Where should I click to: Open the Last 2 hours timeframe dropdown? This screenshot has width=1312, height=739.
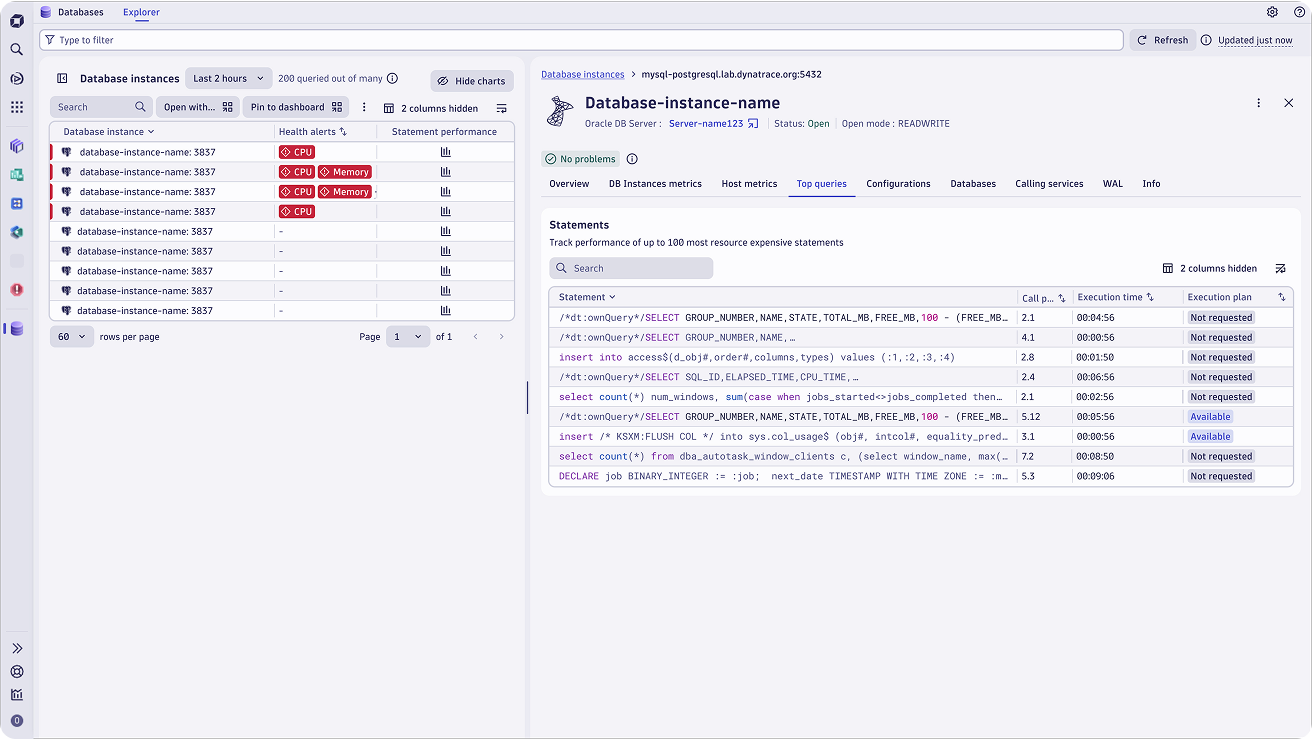(x=228, y=79)
